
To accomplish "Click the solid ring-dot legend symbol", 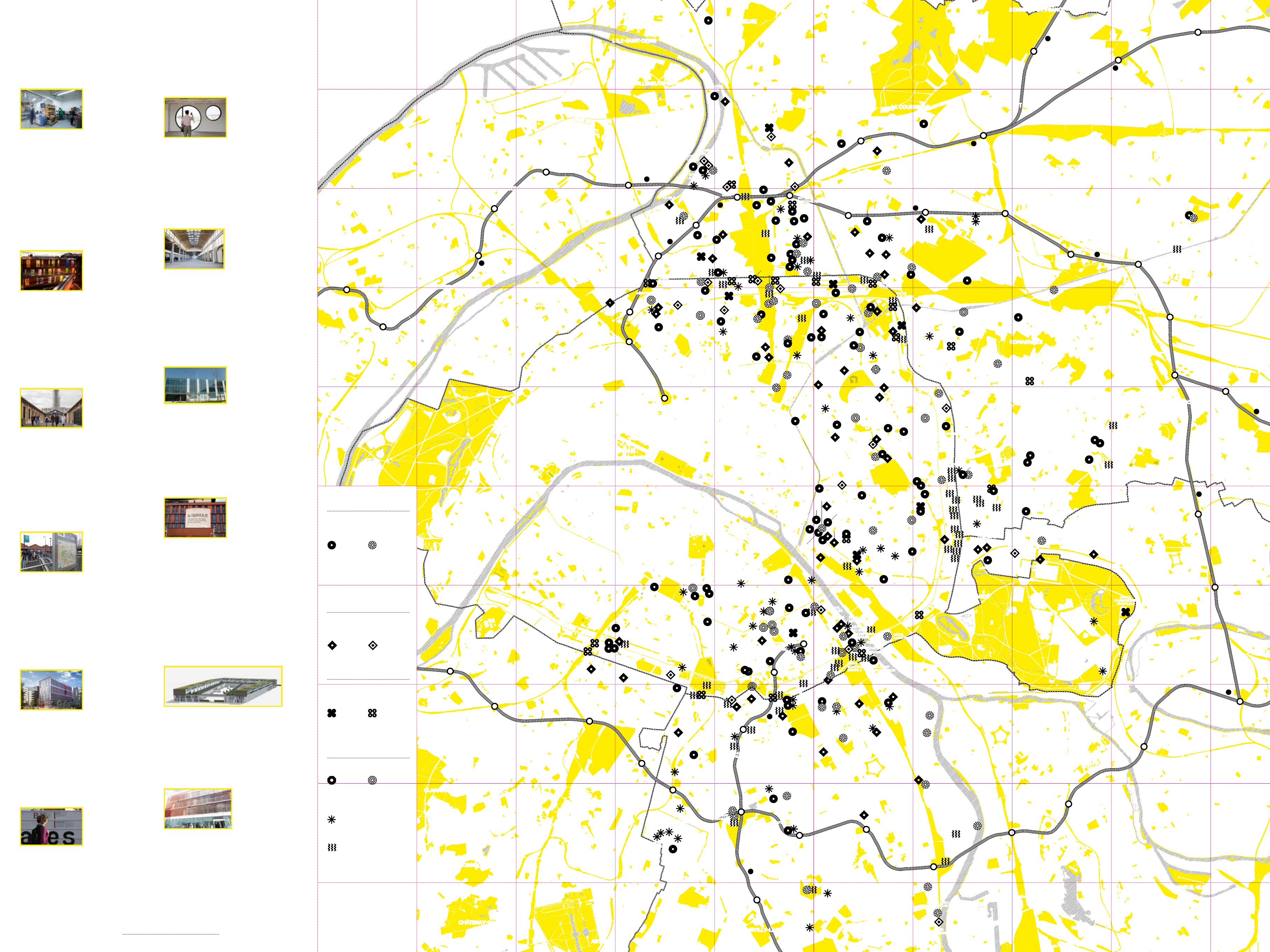I will pos(331,545).
